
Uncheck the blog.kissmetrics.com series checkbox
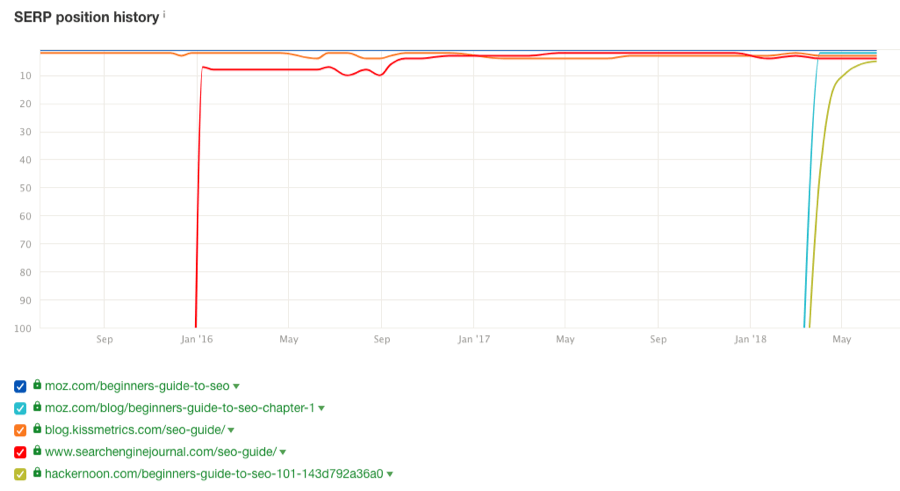[x=20, y=430]
